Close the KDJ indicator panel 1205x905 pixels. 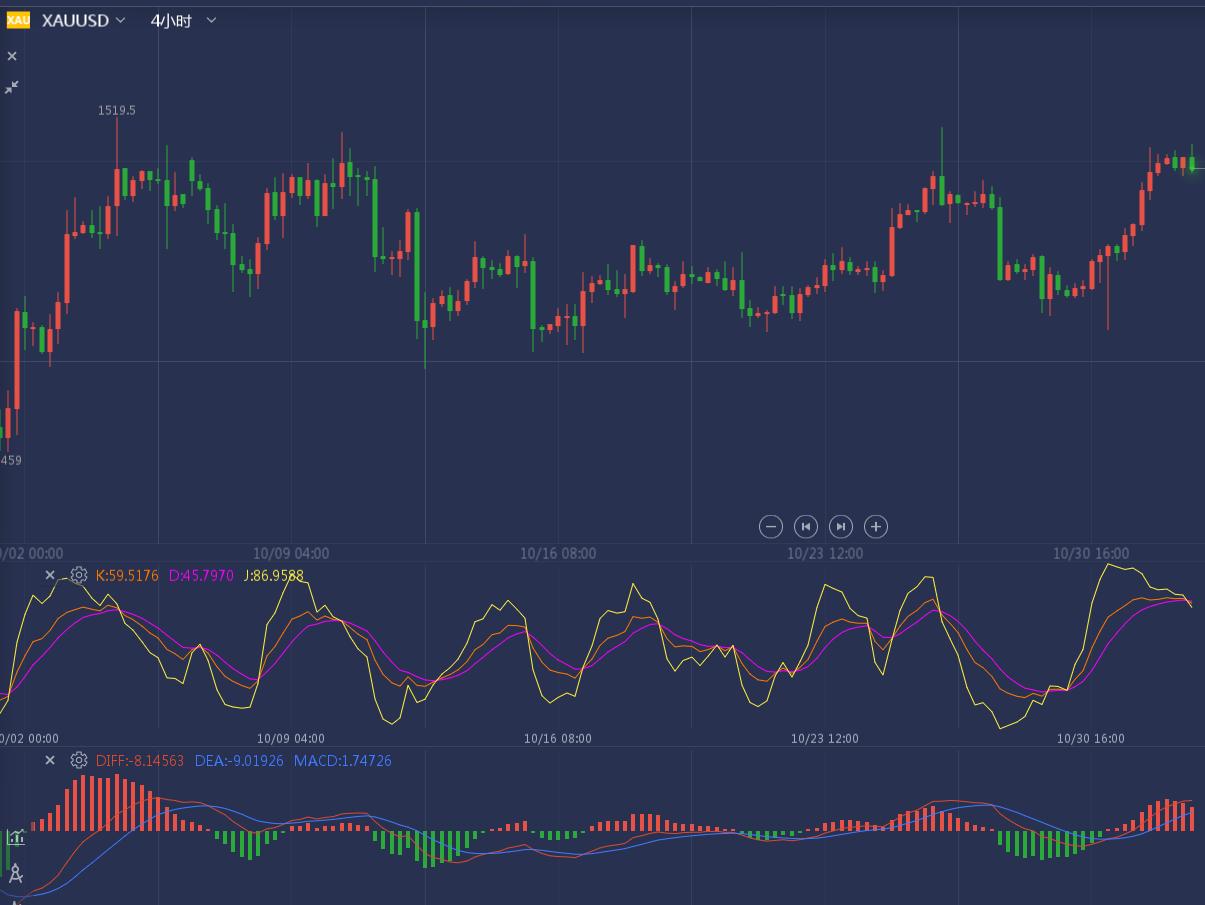click(50, 575)
